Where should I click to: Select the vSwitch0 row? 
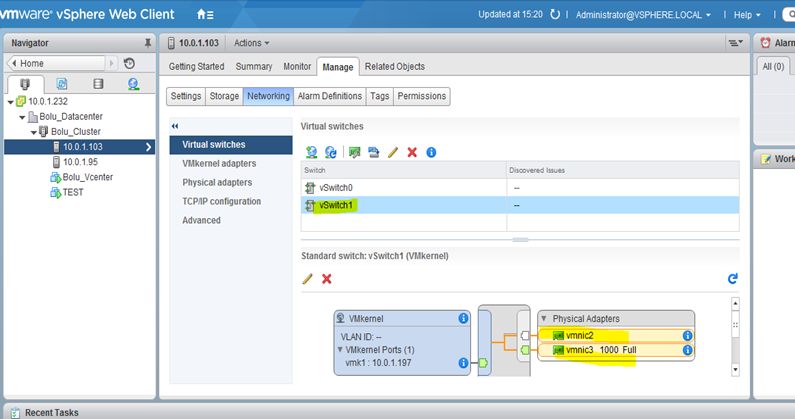(x=520, y=188)
